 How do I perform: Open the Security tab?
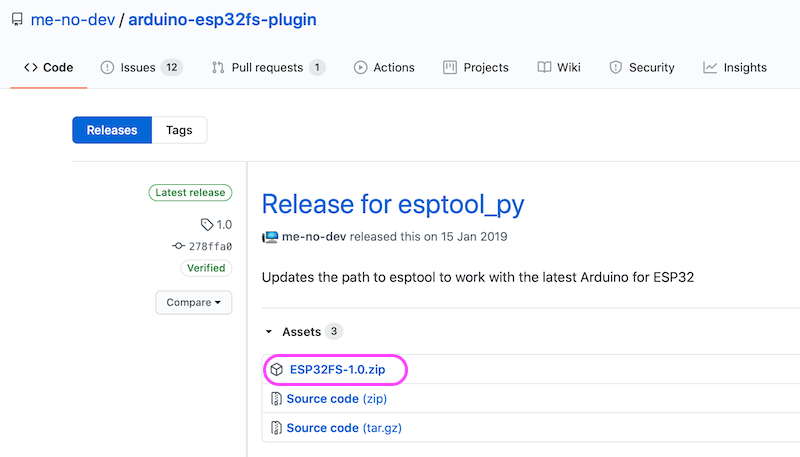coord(642,67)
